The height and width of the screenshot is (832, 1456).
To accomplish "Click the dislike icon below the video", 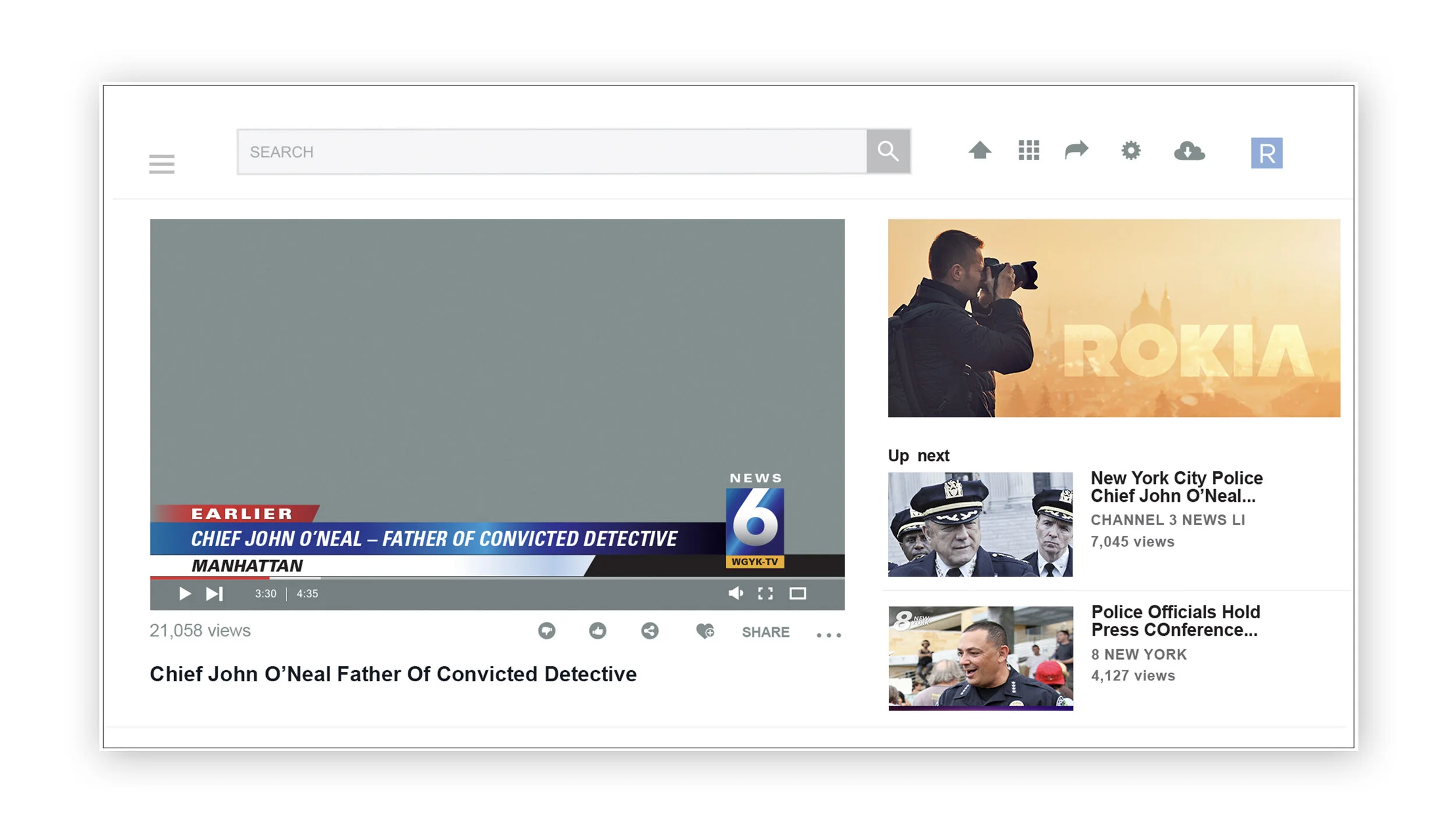I will (x=546, y=631).
